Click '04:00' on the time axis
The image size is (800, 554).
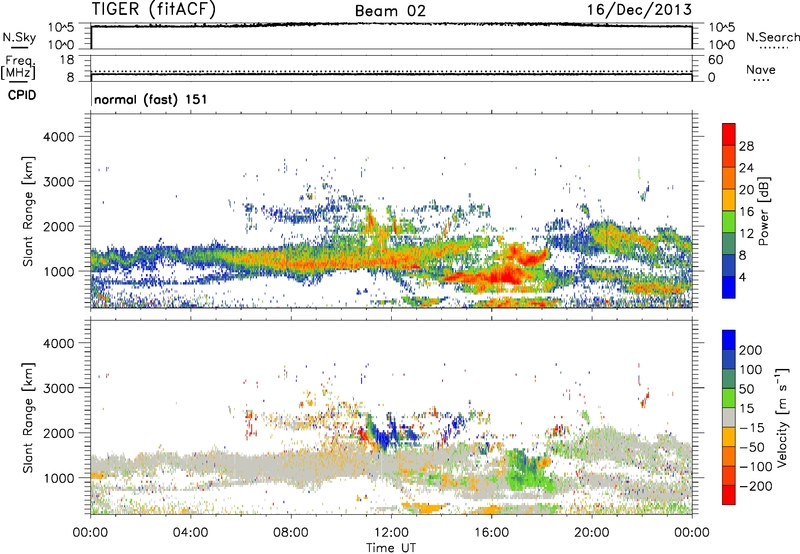[x=190, y=533]
